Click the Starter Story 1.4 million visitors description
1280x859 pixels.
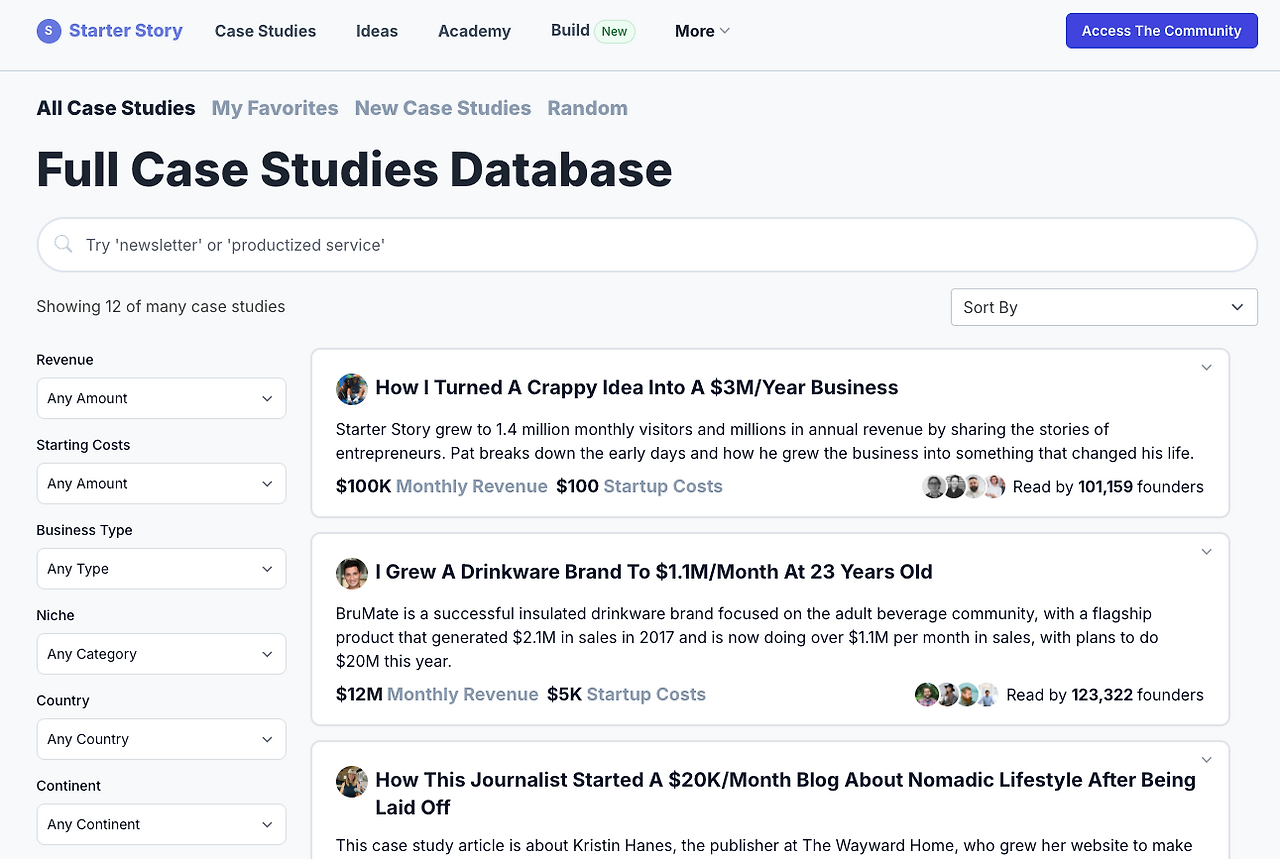(x=765, y=441)
